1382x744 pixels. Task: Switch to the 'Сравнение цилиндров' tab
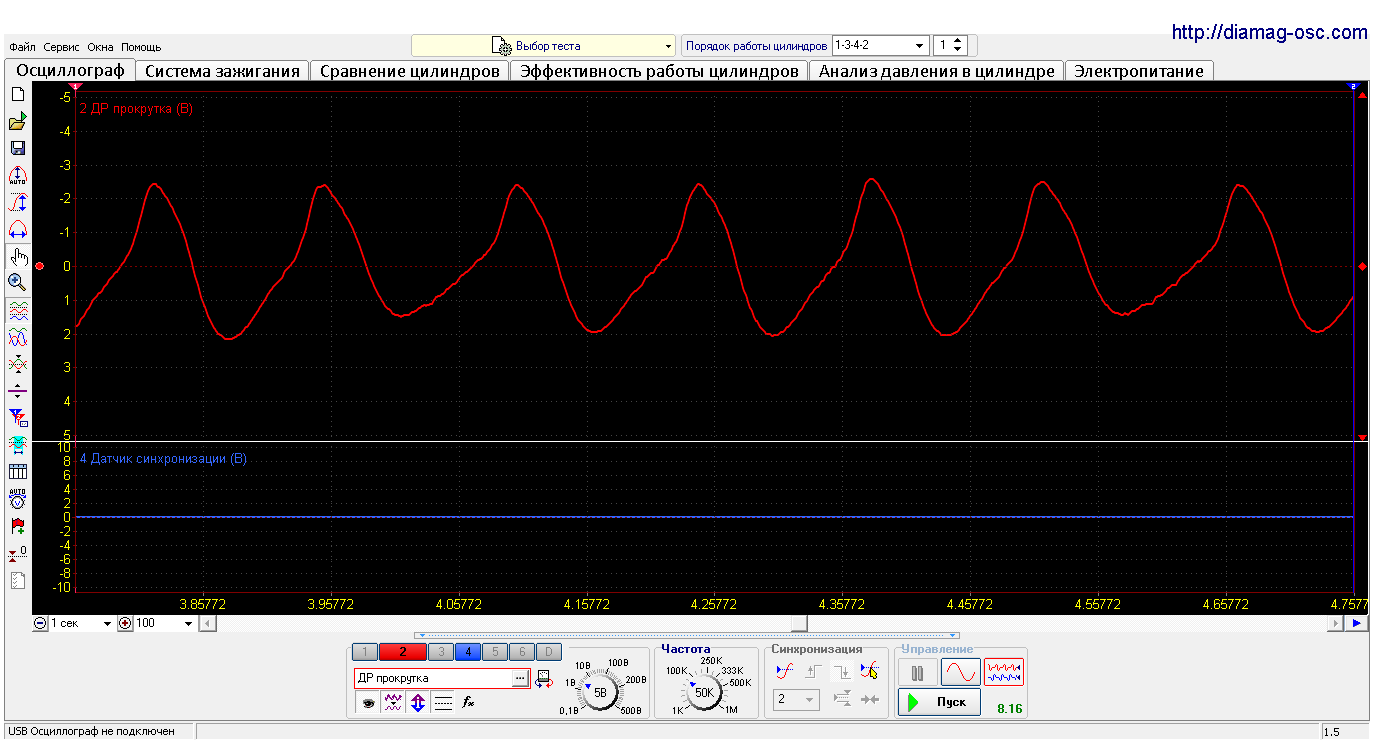tap(410, 71)
